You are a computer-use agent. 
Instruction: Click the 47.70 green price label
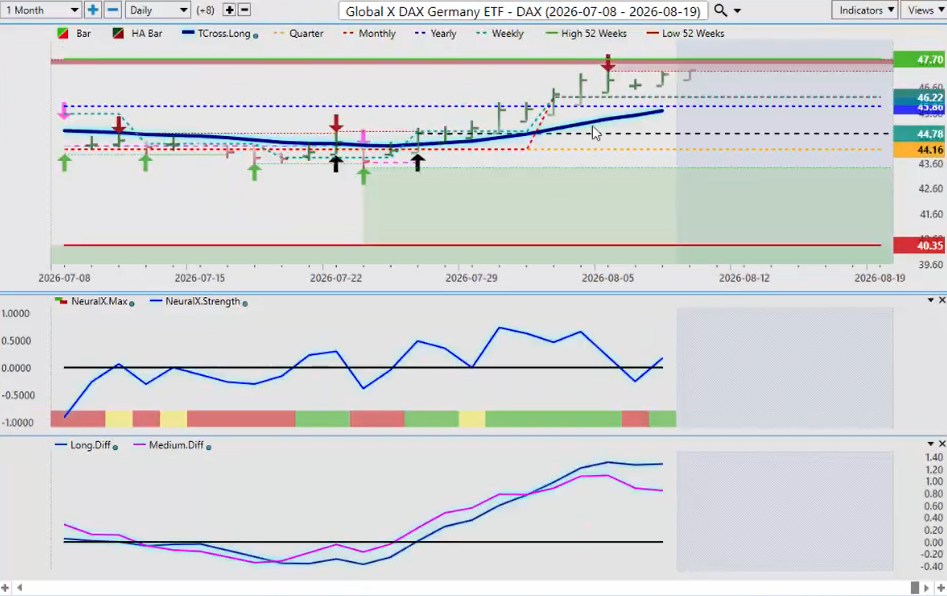tap(919, 59)
